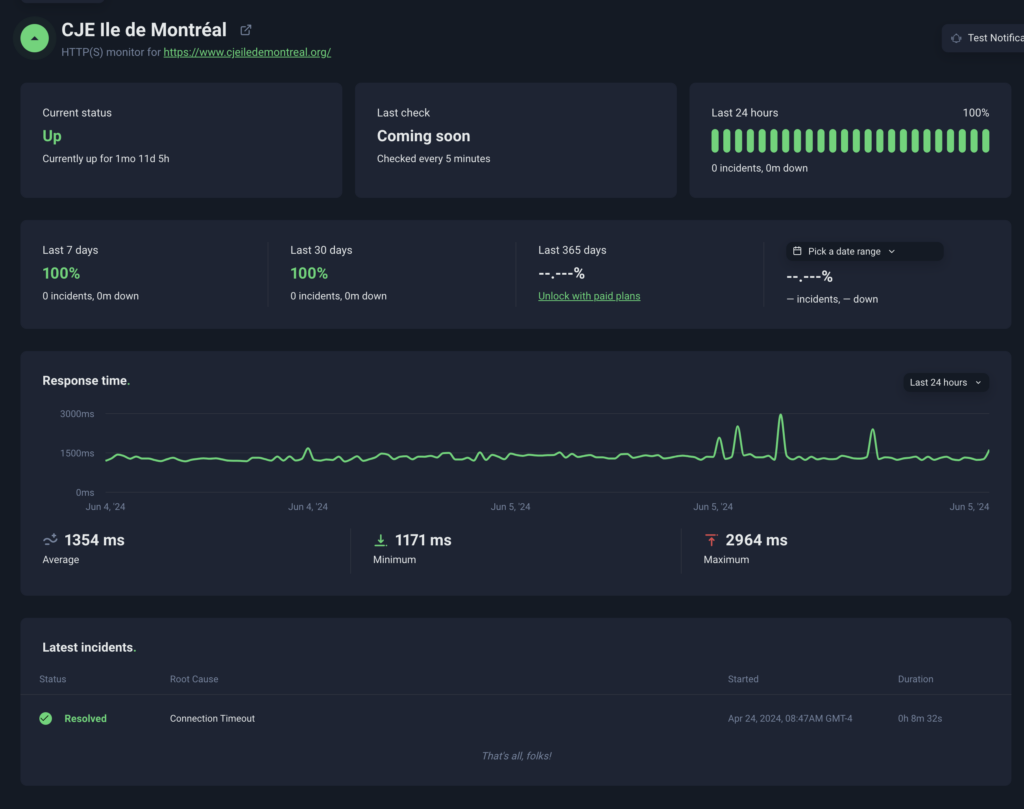The image size is (1024, 809).
Task: Click the green Resolved checkmark icon
Action: click(x=45, y=718)
